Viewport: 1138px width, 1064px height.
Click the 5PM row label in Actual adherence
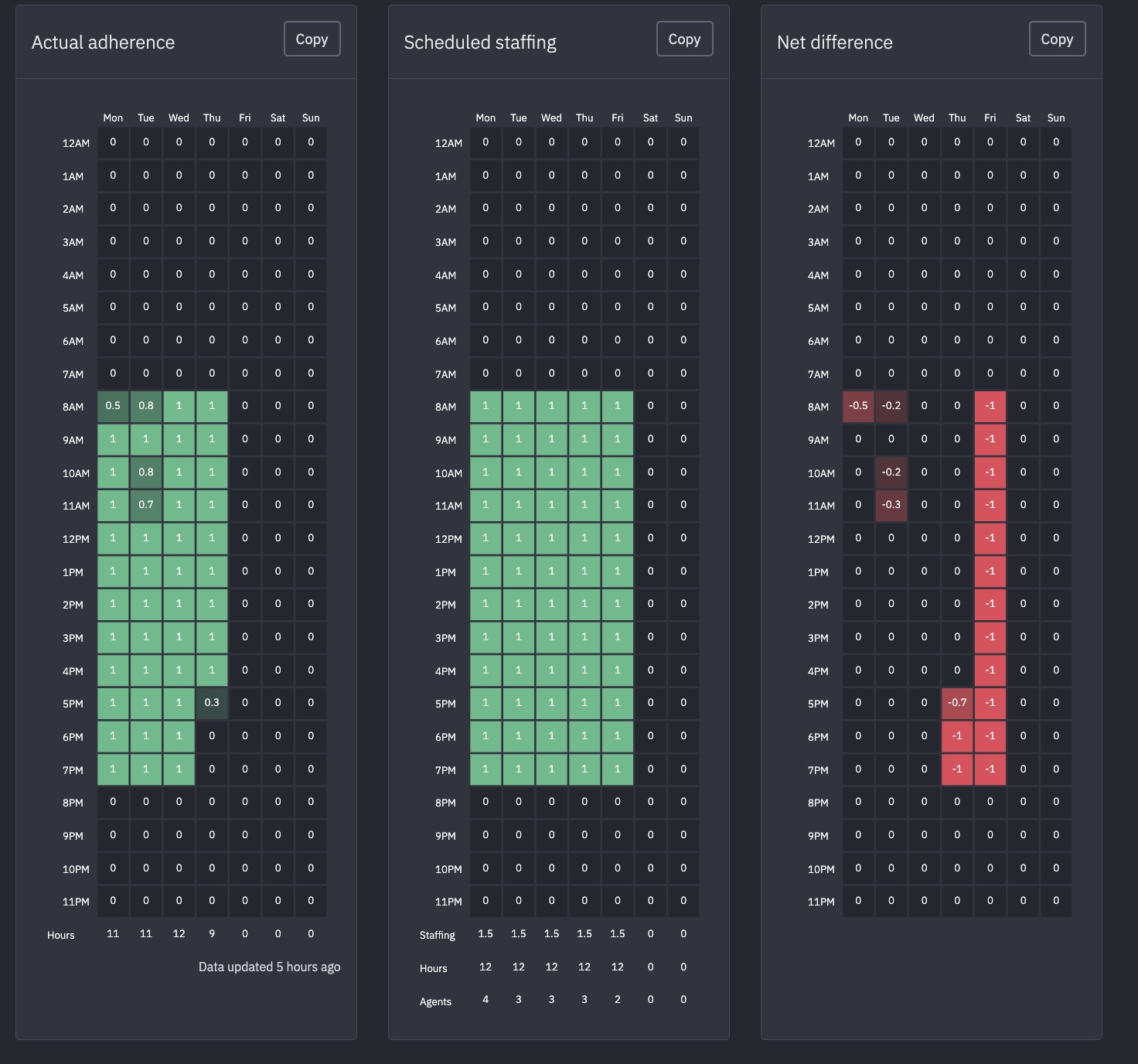(x=73, y=704)
